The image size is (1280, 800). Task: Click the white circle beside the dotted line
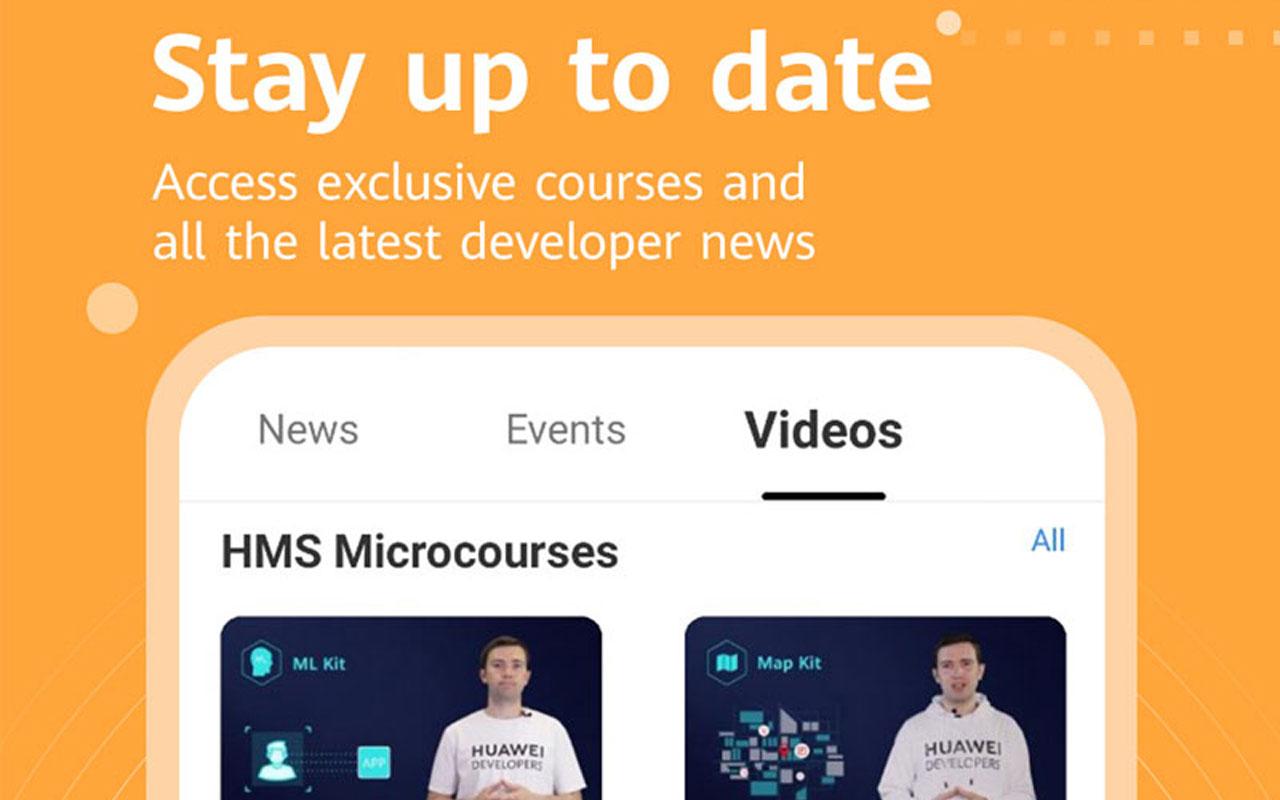[948, 22]
